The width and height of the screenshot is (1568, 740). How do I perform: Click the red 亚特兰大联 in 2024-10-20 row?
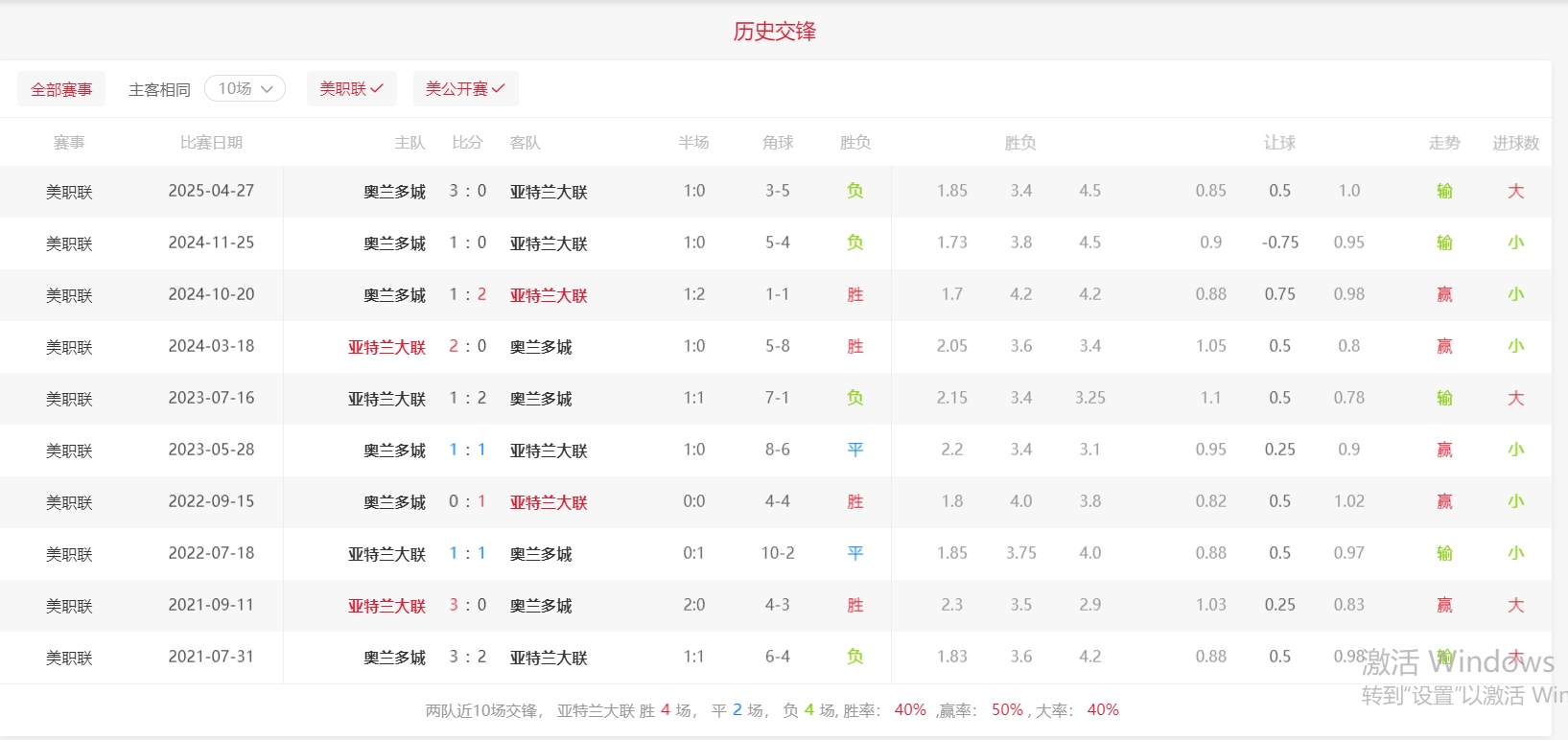(549, 295)
